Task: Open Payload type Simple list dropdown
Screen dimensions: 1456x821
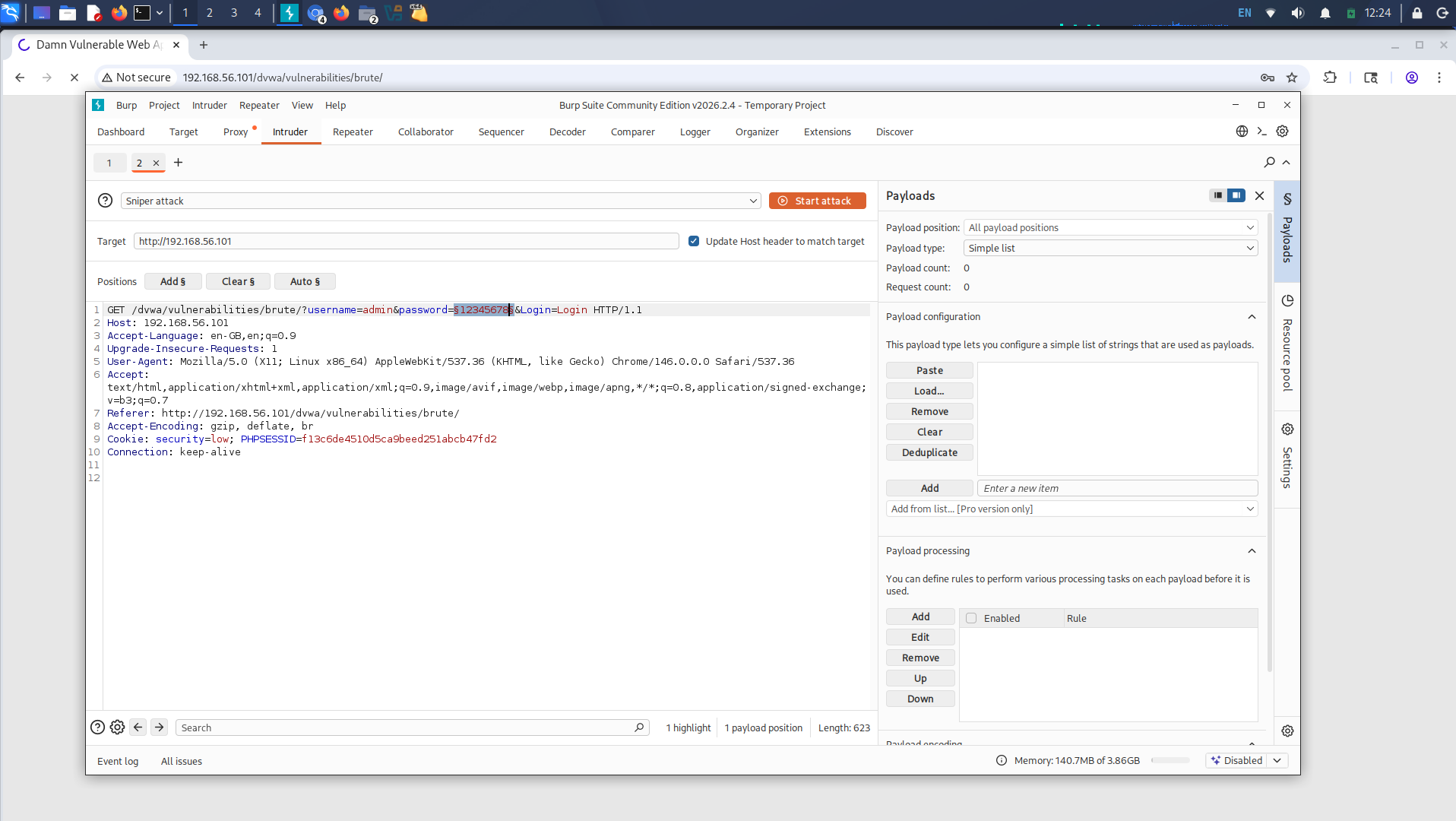Action: click(1110, 248)
